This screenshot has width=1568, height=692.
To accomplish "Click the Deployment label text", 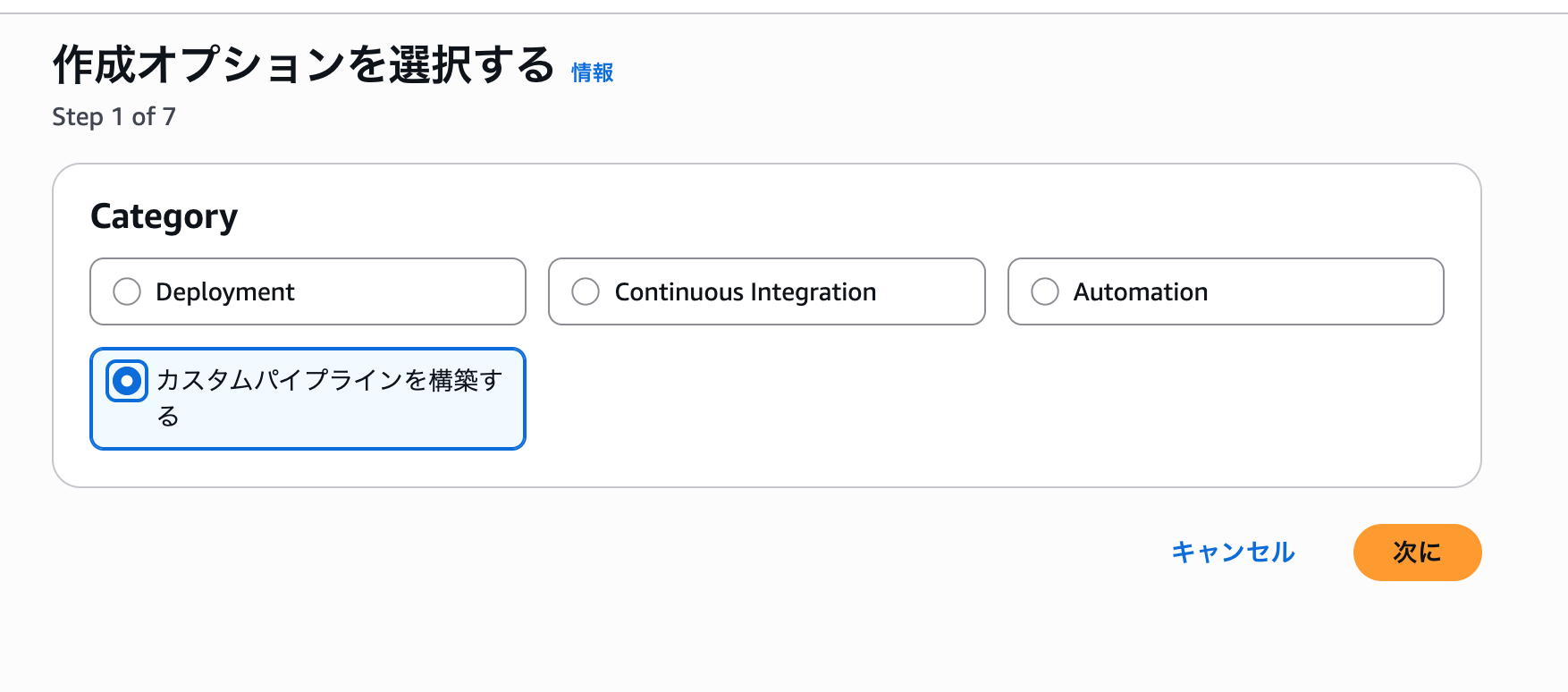I will point(224,292).
